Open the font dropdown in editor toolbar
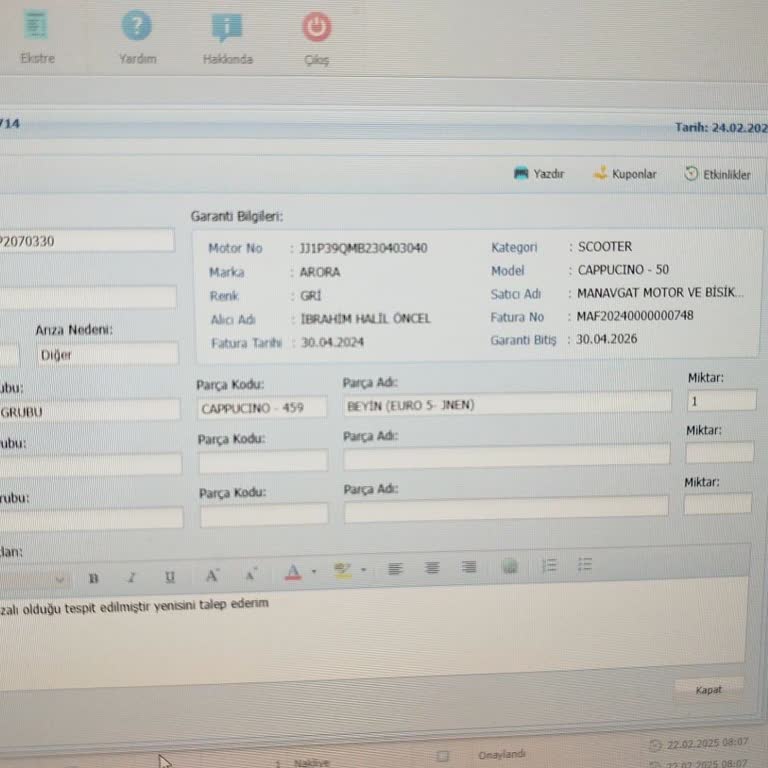This screenshot has height=768, width=768. (x=59, y=578)
